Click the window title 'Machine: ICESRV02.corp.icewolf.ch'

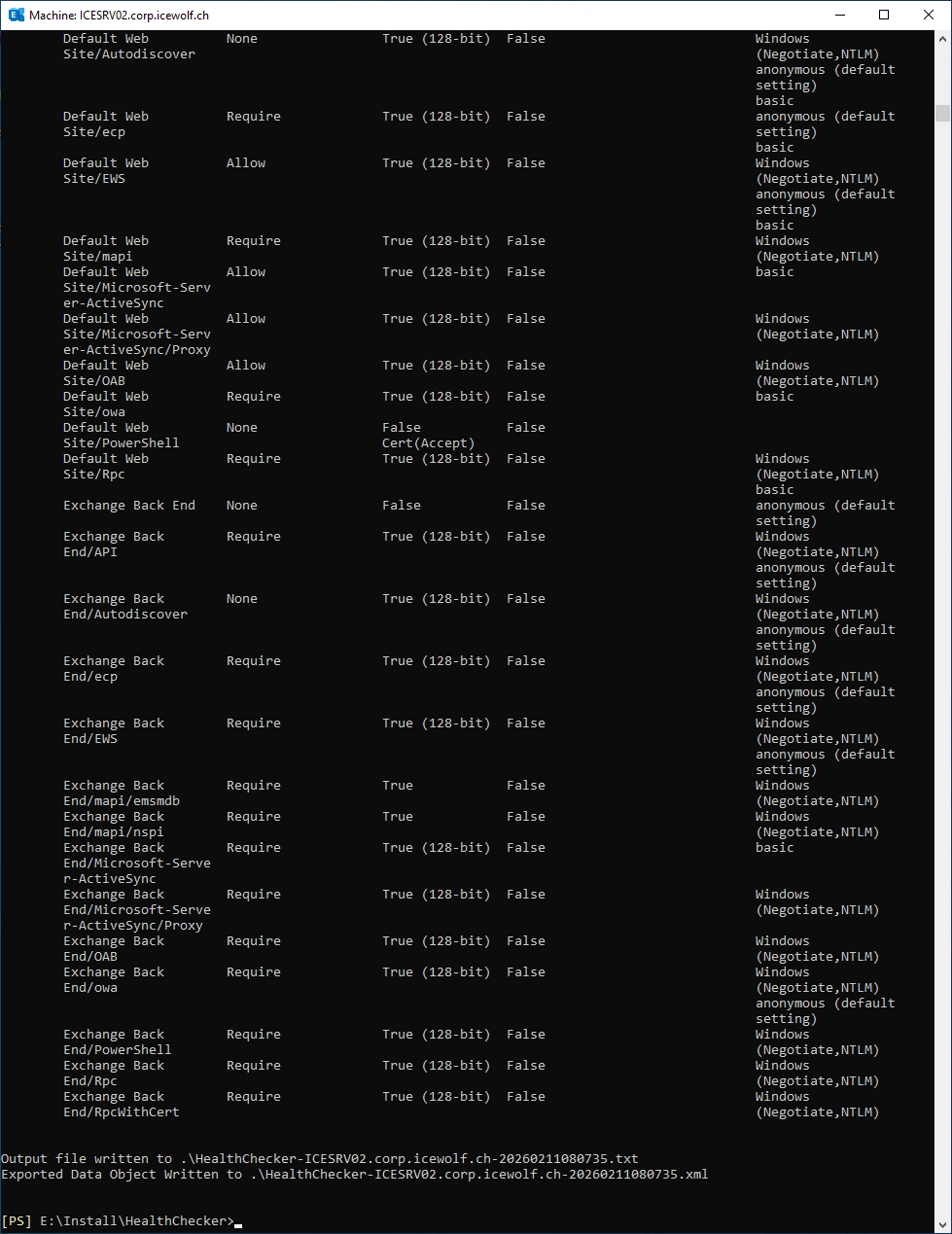[119, 15]
